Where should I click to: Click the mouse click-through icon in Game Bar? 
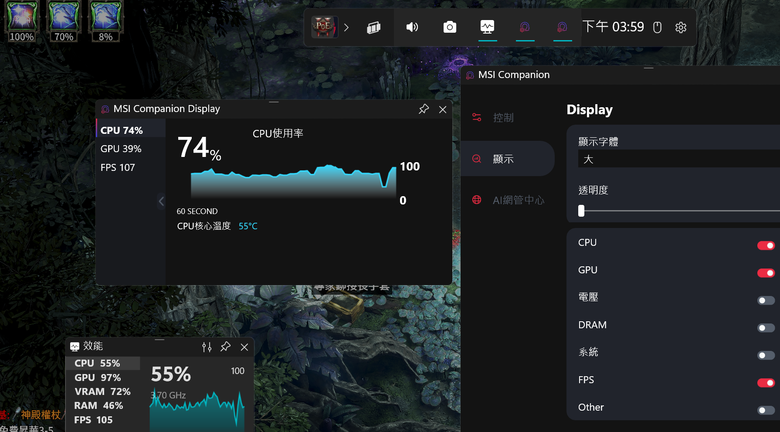tap(657, 27)
